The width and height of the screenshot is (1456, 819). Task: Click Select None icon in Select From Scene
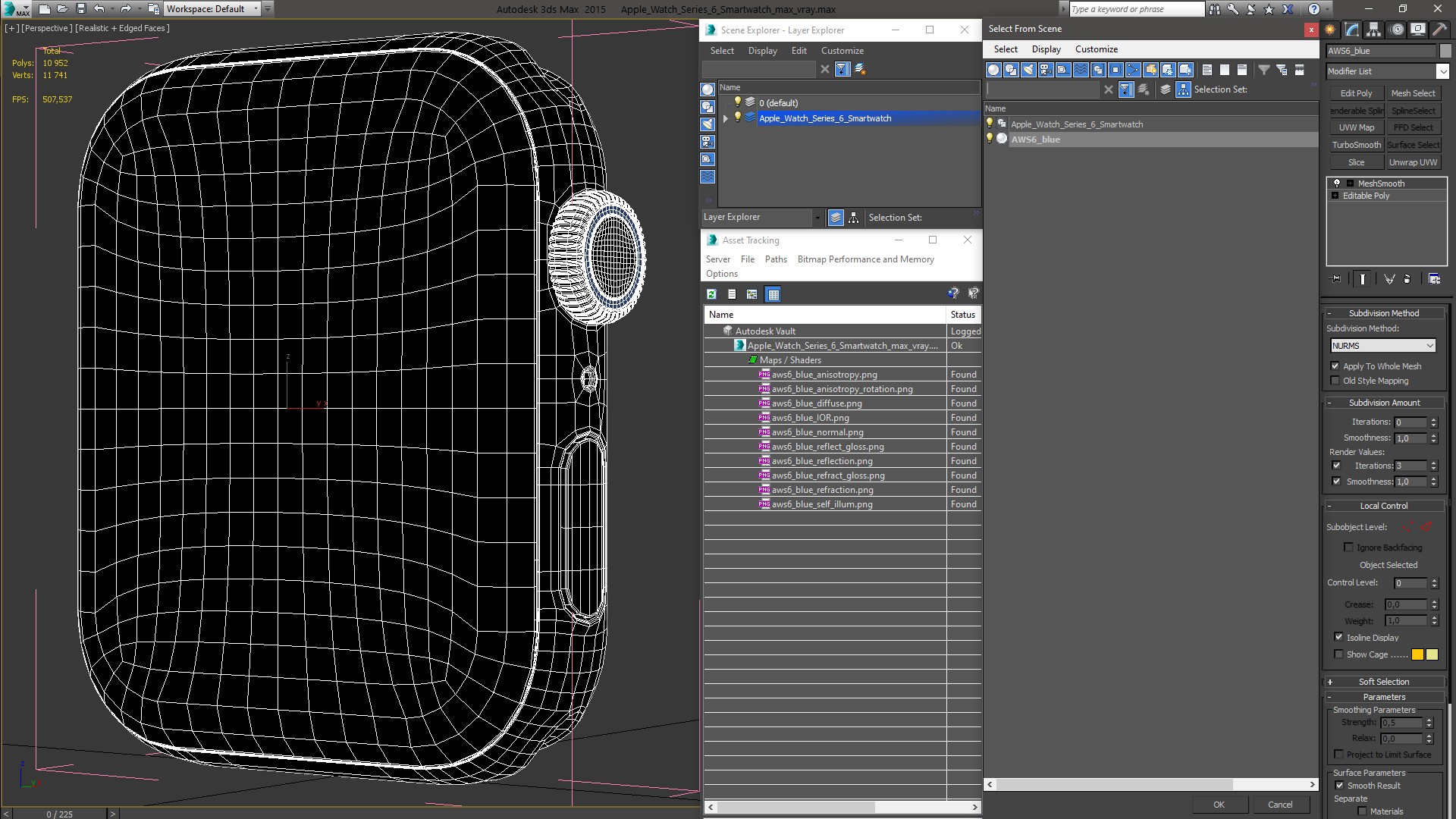pyautogui.click(x=1225, y=70)
